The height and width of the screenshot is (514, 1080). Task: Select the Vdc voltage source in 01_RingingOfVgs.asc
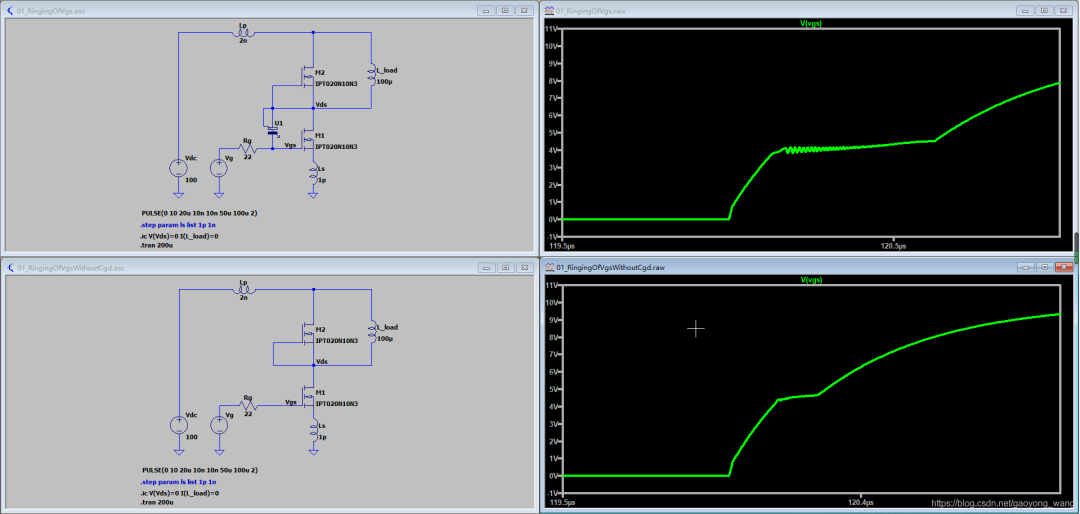(x=178, y=168)
